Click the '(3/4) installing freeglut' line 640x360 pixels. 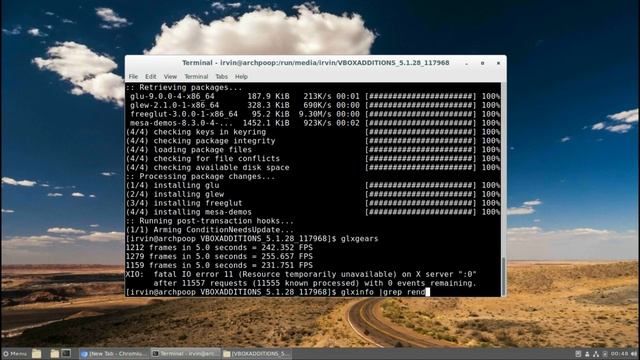click(x=313, y=203)
